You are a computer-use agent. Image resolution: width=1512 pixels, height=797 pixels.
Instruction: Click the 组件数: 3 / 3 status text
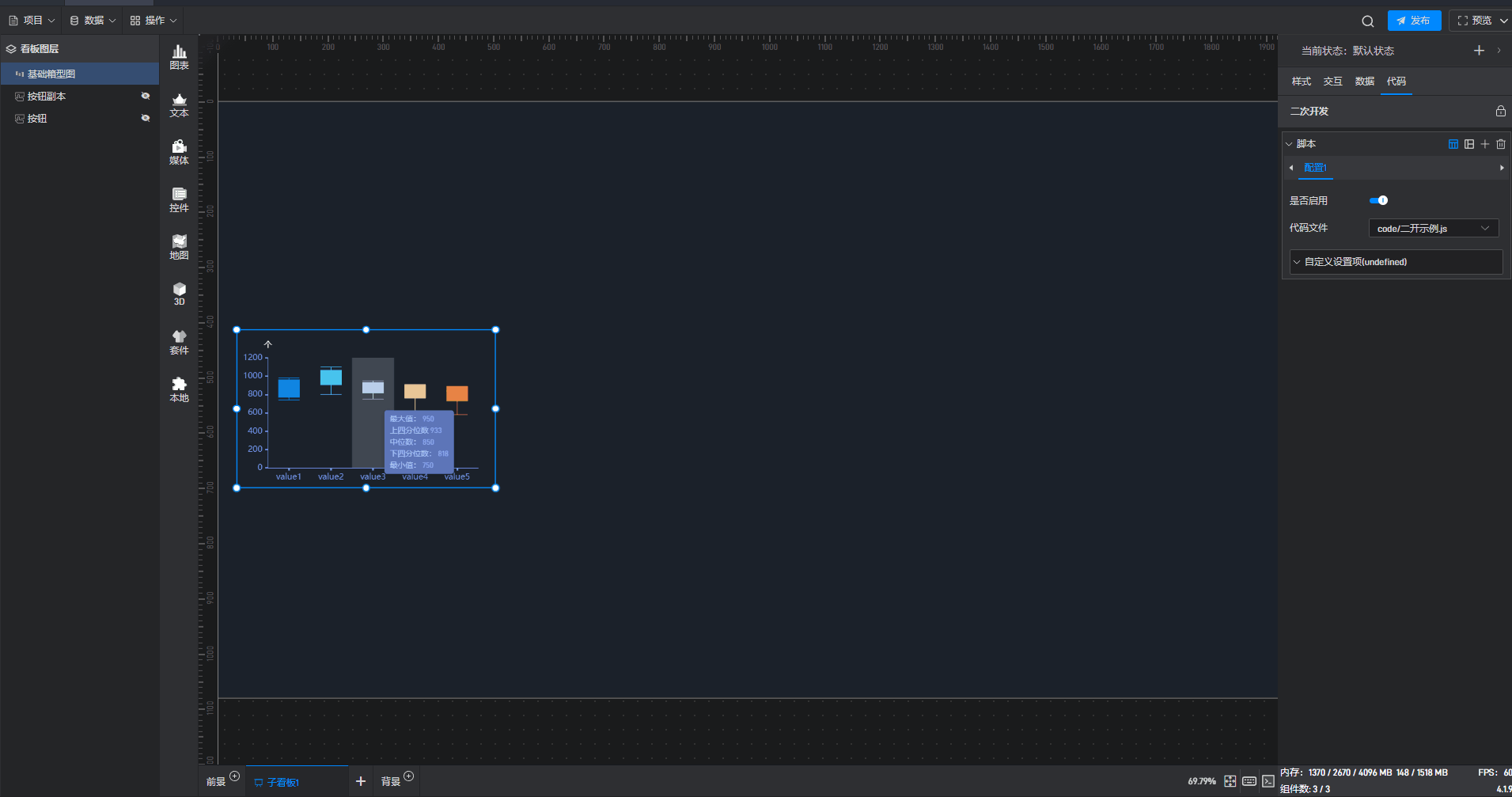(1305, 789)
